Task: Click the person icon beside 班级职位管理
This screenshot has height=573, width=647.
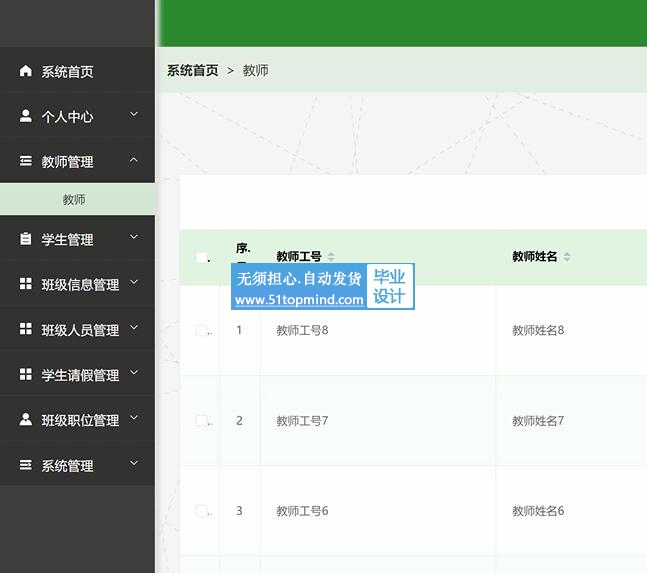Action: point(26,420)
